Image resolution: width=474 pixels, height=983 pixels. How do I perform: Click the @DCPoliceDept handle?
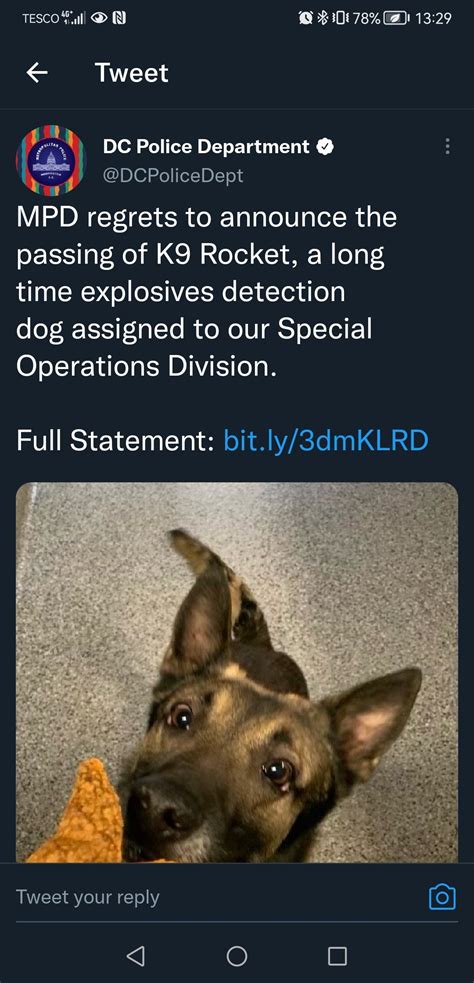click(173, 176)
